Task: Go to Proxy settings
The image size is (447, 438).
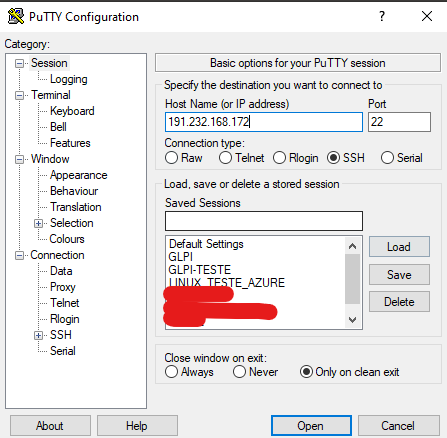Action: [63, 287]
